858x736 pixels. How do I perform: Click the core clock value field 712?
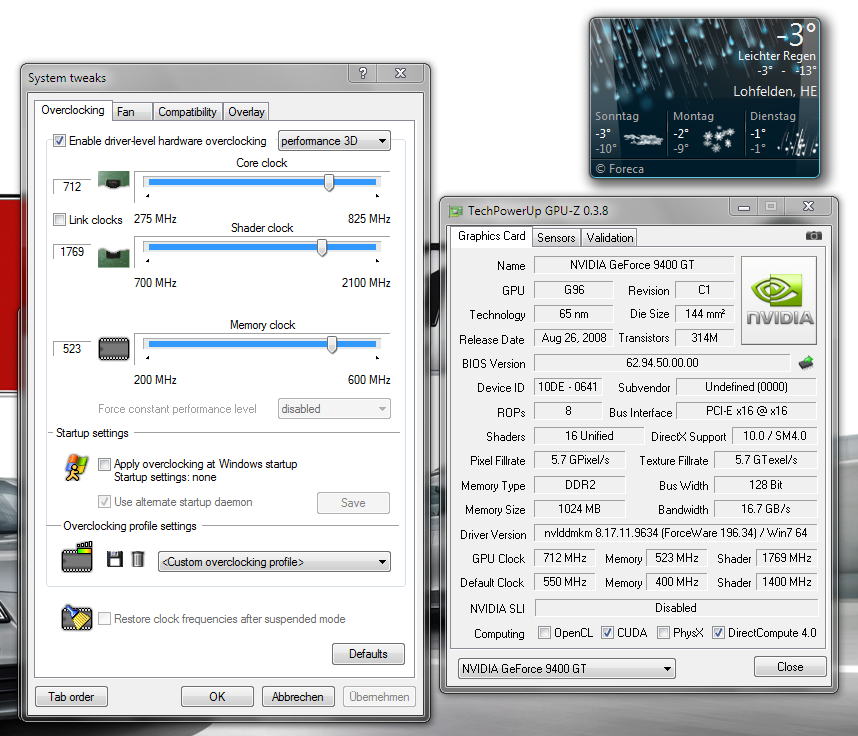click(72, 187)
